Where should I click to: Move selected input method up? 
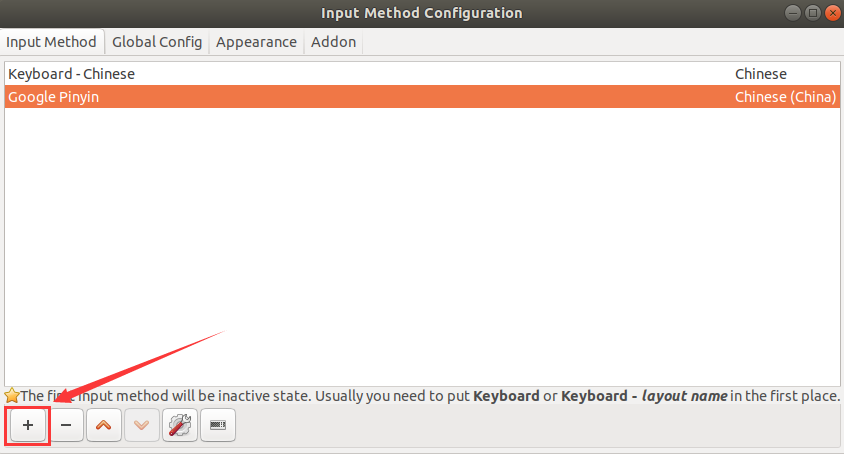click(103, 425)
